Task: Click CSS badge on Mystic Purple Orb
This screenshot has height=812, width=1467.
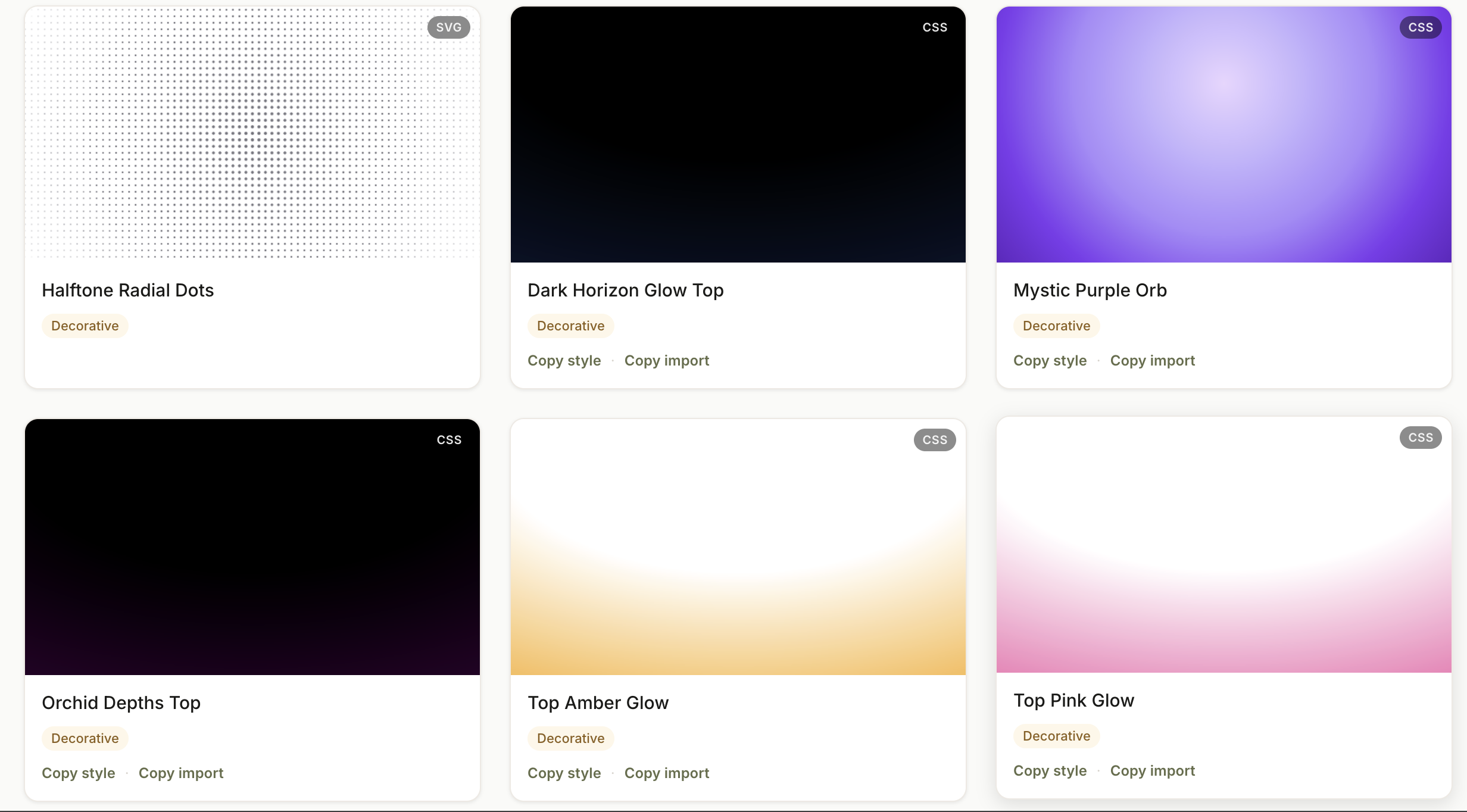Action: click(1420, 27)
